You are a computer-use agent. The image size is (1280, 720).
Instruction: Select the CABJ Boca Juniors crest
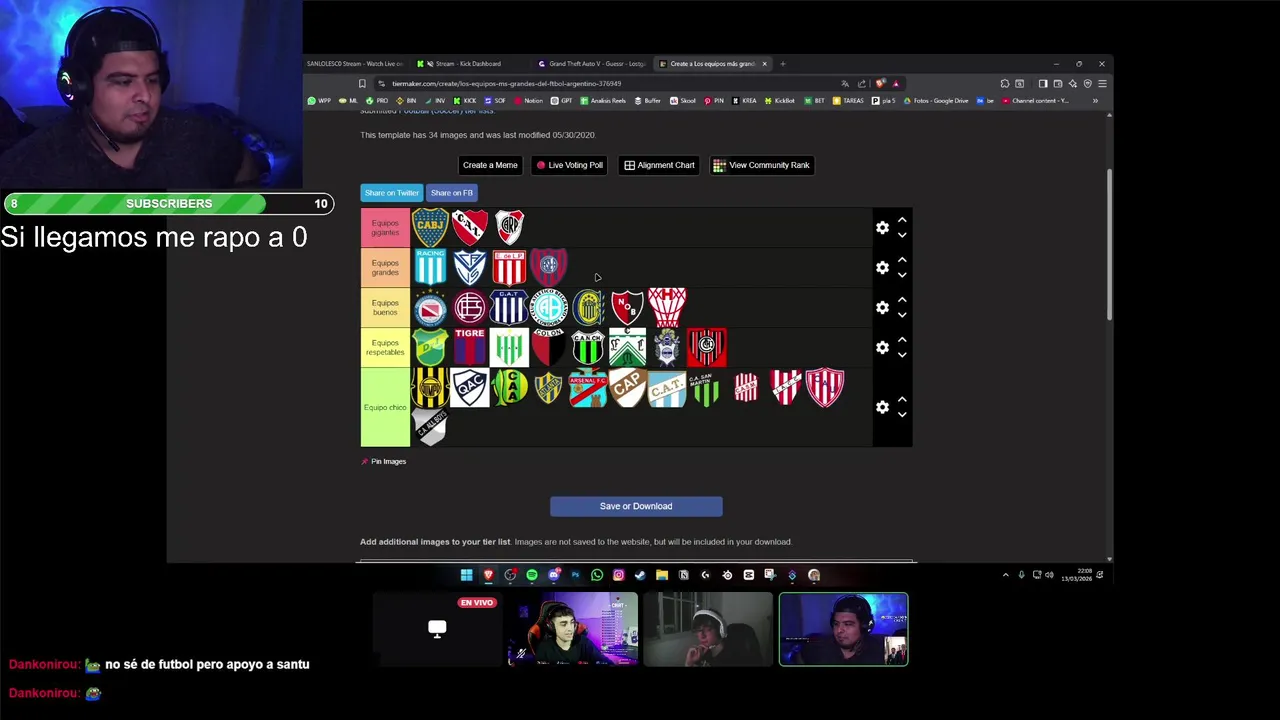430,227
